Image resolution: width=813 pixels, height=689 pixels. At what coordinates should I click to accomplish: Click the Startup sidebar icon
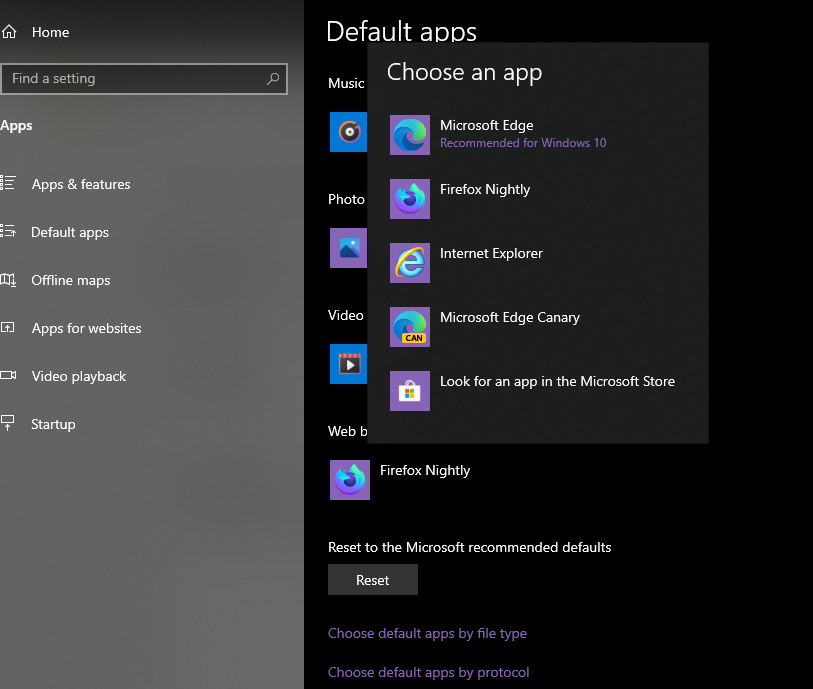(8, 423)
